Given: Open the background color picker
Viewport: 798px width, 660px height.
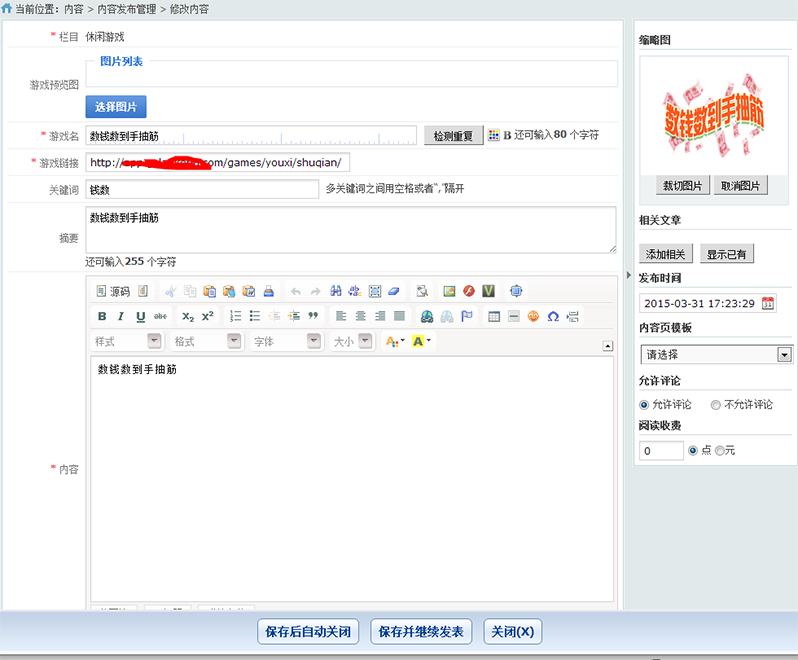Looking at the screenshot, I should coord(421,341).
